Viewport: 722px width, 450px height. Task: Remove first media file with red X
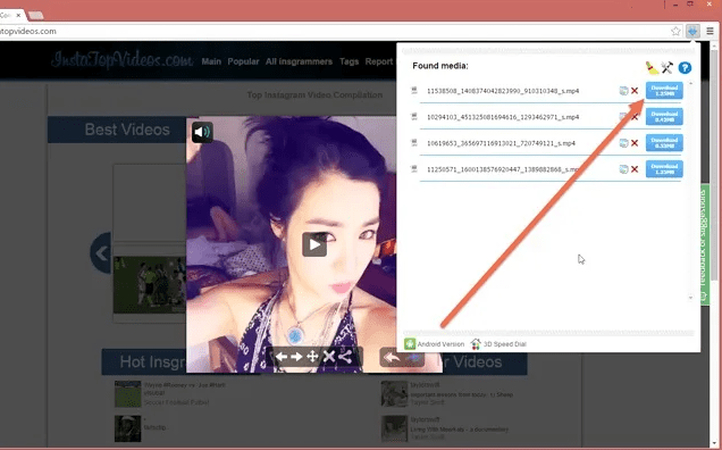click(634, 91)
